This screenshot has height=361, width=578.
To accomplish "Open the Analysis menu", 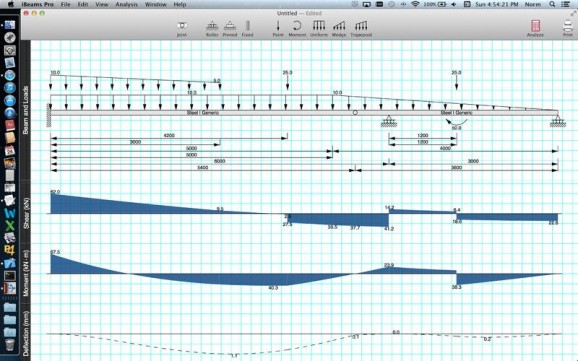I will pos(126,4).
